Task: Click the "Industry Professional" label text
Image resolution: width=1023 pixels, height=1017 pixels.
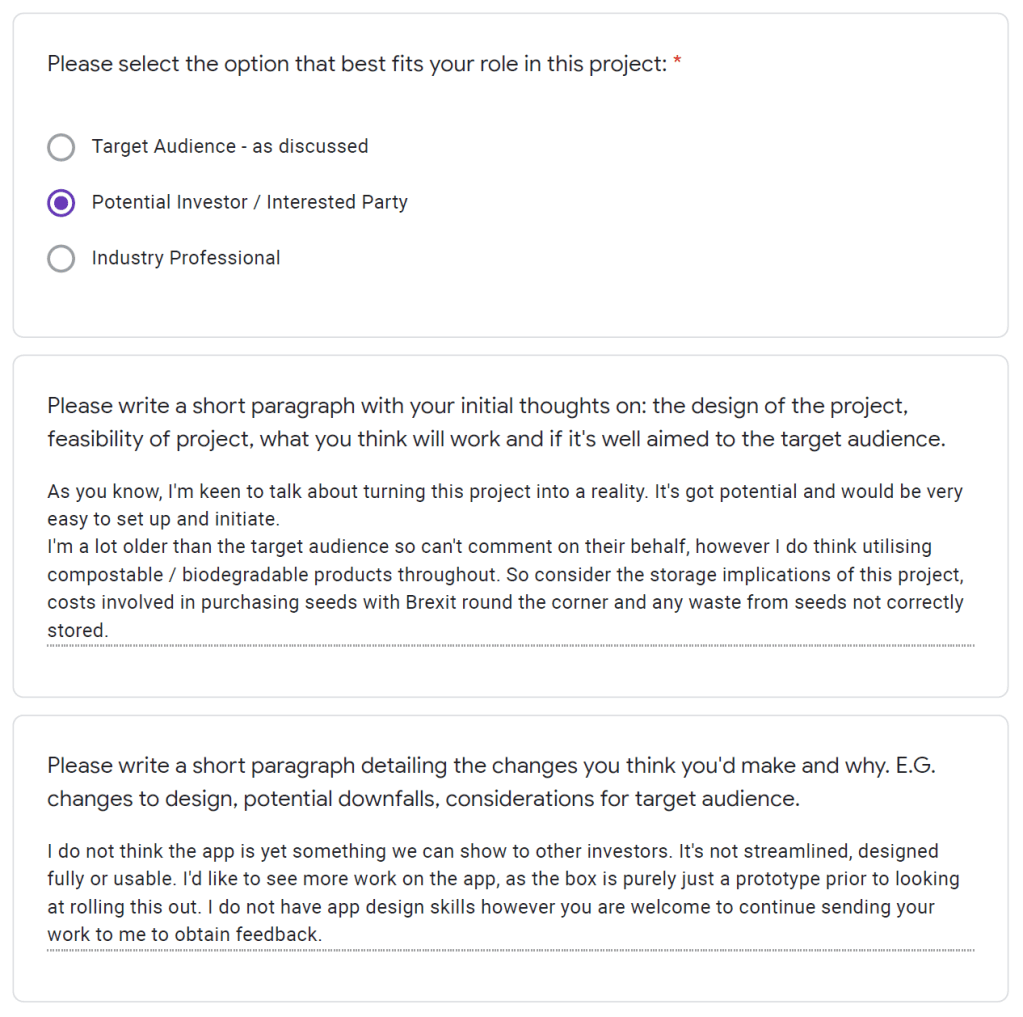Action: point(185,259)
